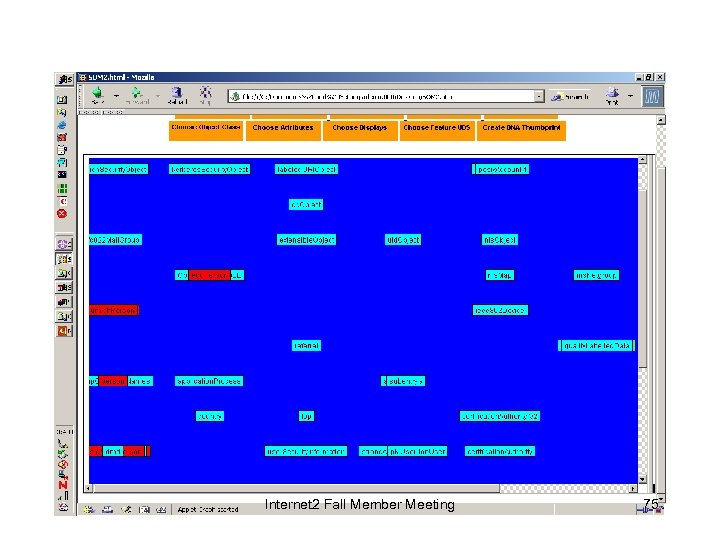This screenshot has width=720, height=540.
Task: Click the Internet Explorer icon in side bar
Action: point(62,125)
